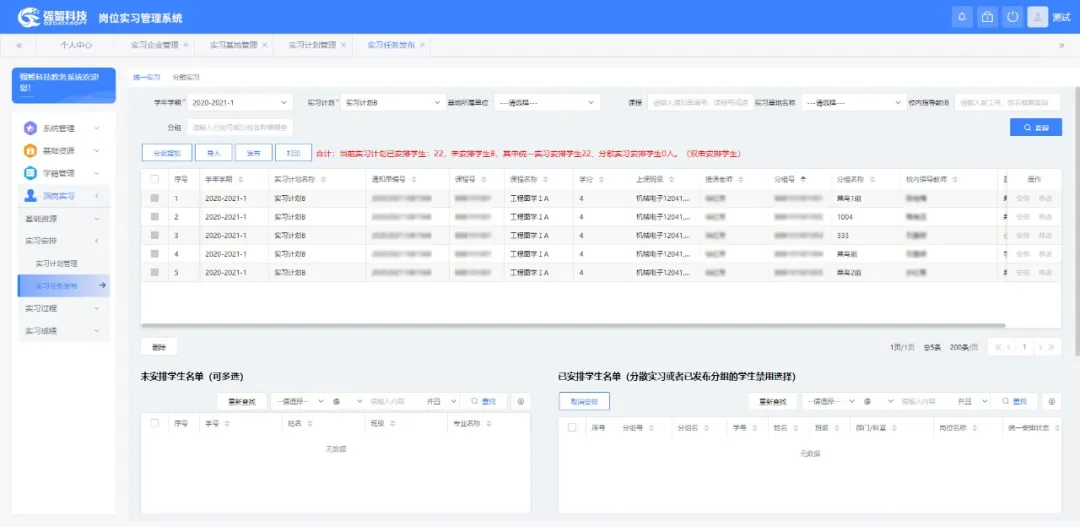Toggle the select-all checkbox in main table header
This screenshot has width=1080, height=527.
point(154,179)
